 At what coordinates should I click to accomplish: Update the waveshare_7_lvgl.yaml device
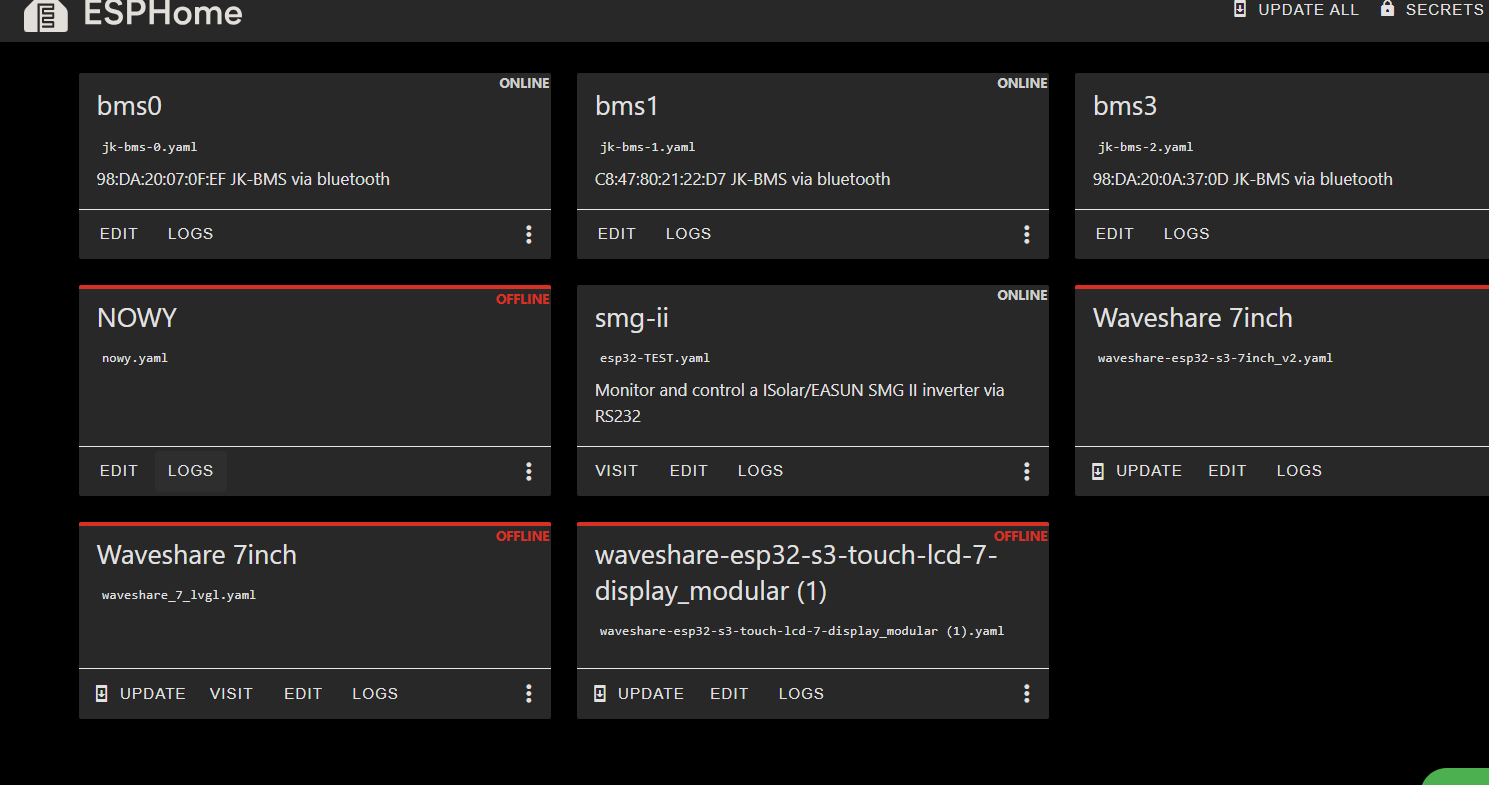point(141,694)
